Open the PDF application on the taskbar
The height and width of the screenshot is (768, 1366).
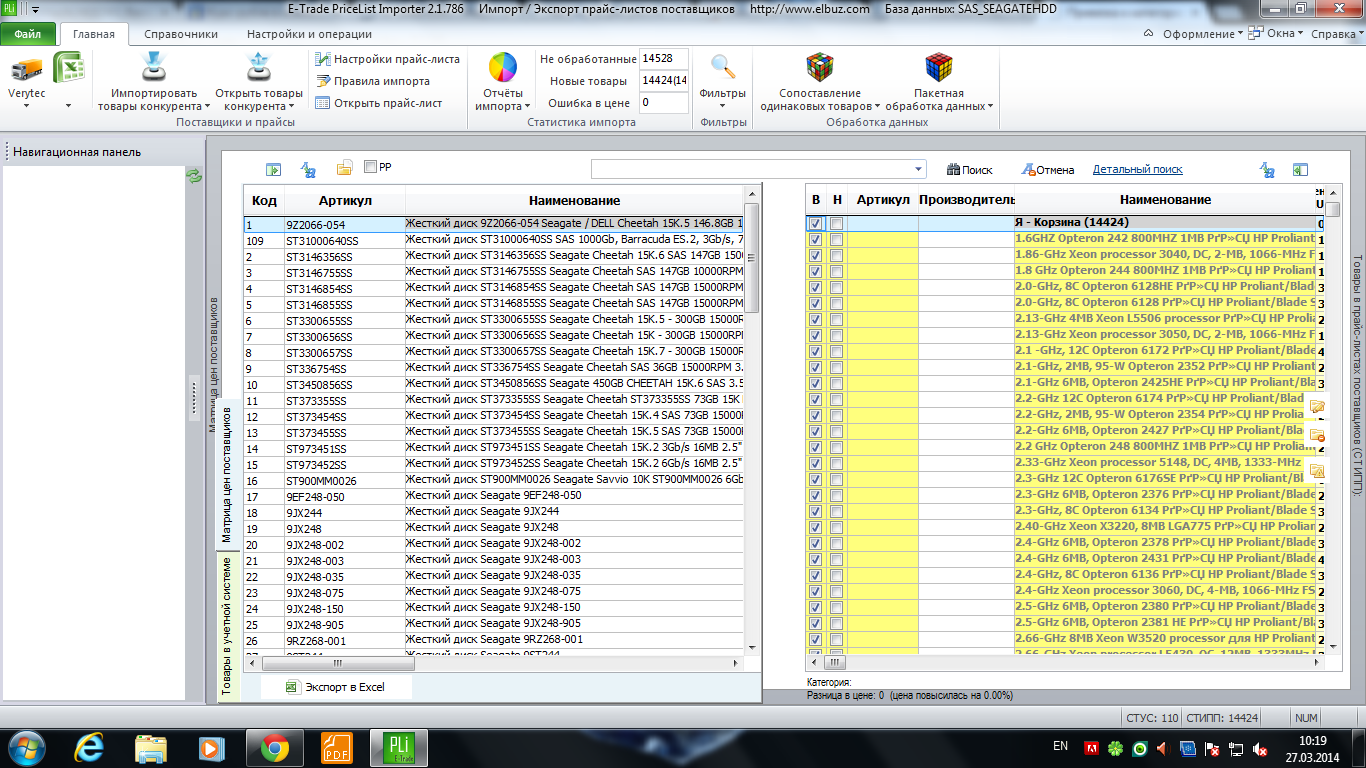336,747
